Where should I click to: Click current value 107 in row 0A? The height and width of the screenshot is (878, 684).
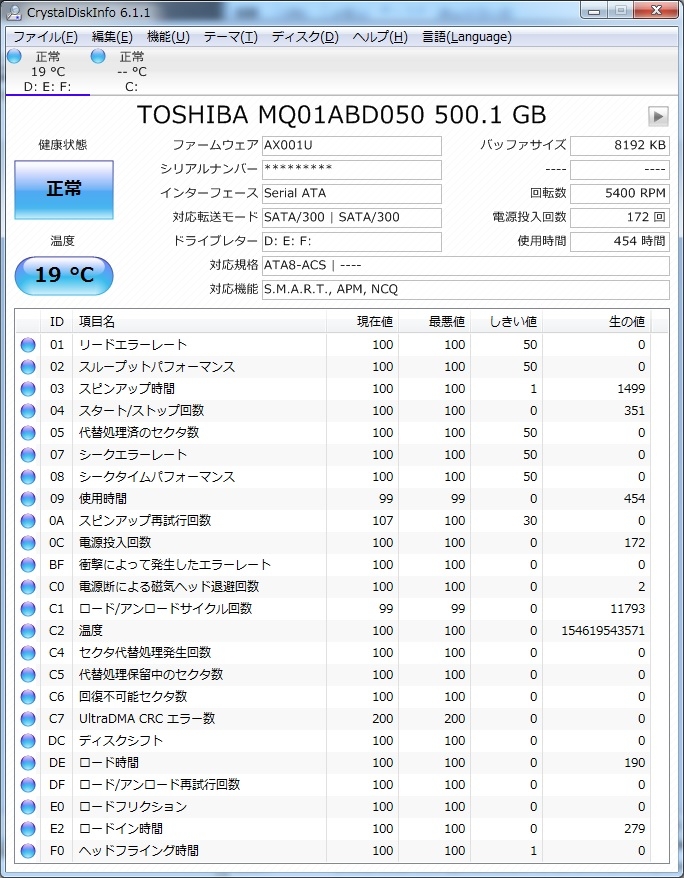(x=383, y=521)
